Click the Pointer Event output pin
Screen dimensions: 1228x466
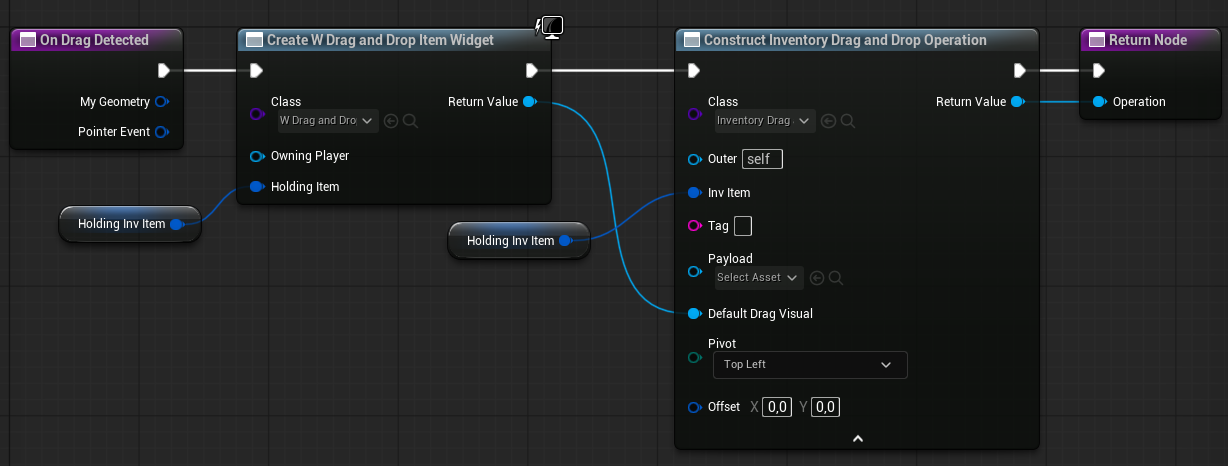pyautogui.click(x=162, y=132)
